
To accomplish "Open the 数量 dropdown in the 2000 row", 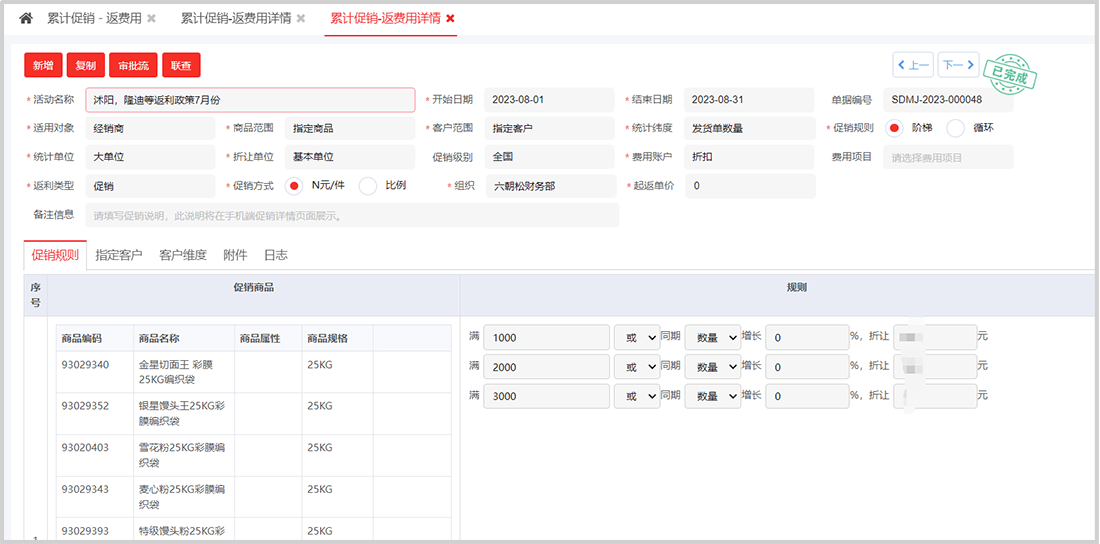I will [712, 367].
